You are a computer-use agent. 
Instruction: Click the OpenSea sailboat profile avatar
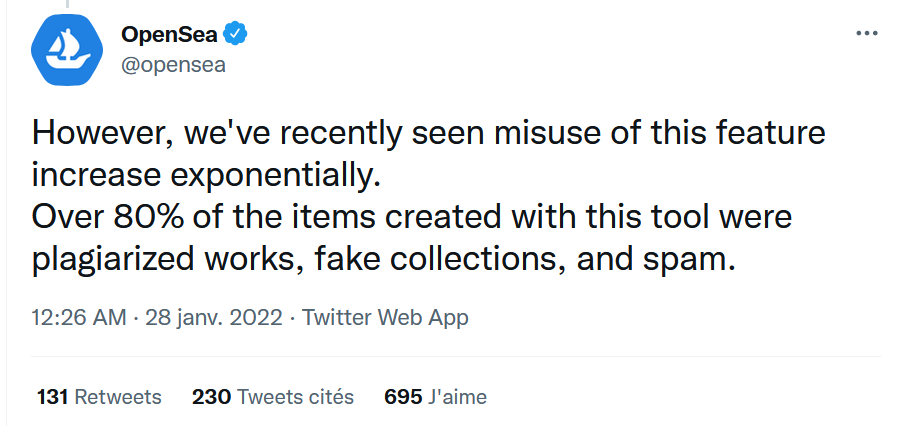[x=67, y=51]
